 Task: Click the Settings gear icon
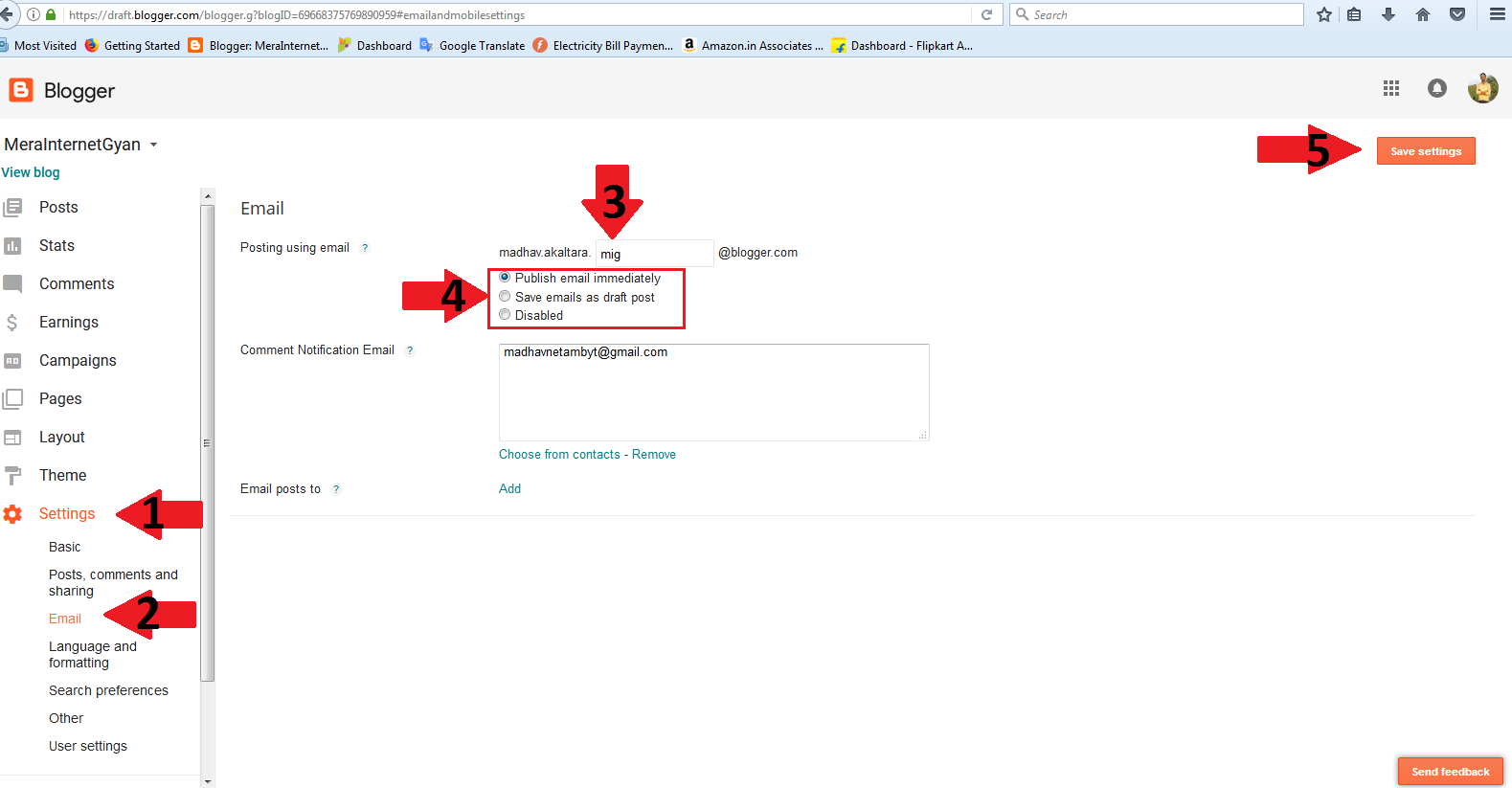tap(12, 513)
